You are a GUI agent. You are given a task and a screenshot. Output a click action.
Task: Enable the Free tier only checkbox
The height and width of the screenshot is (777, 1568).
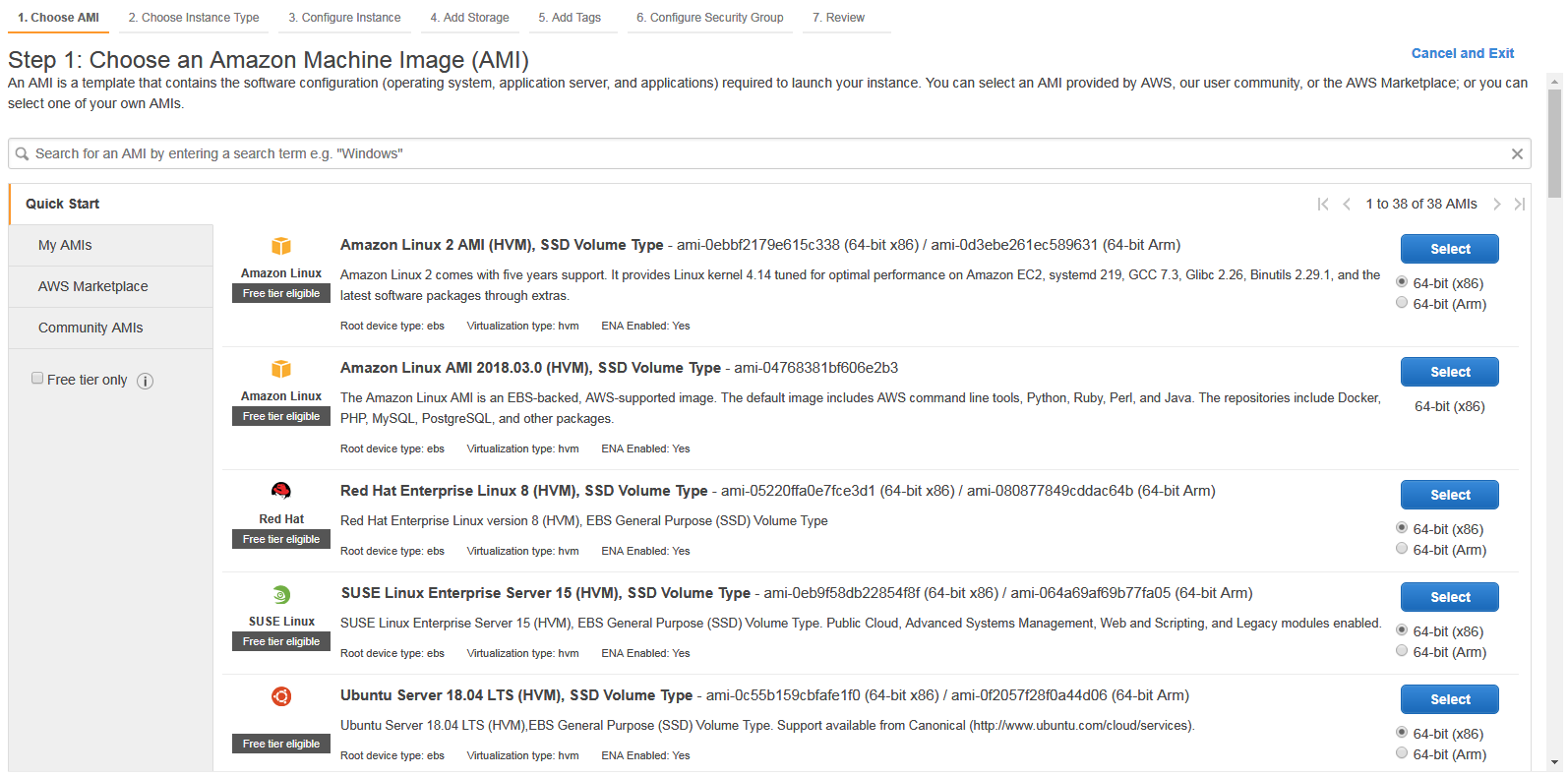point(37,378)
